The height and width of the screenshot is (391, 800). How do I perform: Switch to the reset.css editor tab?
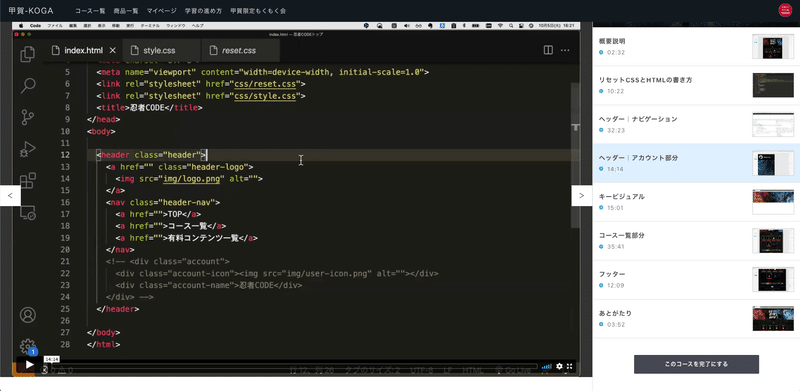tap(239, 51)
